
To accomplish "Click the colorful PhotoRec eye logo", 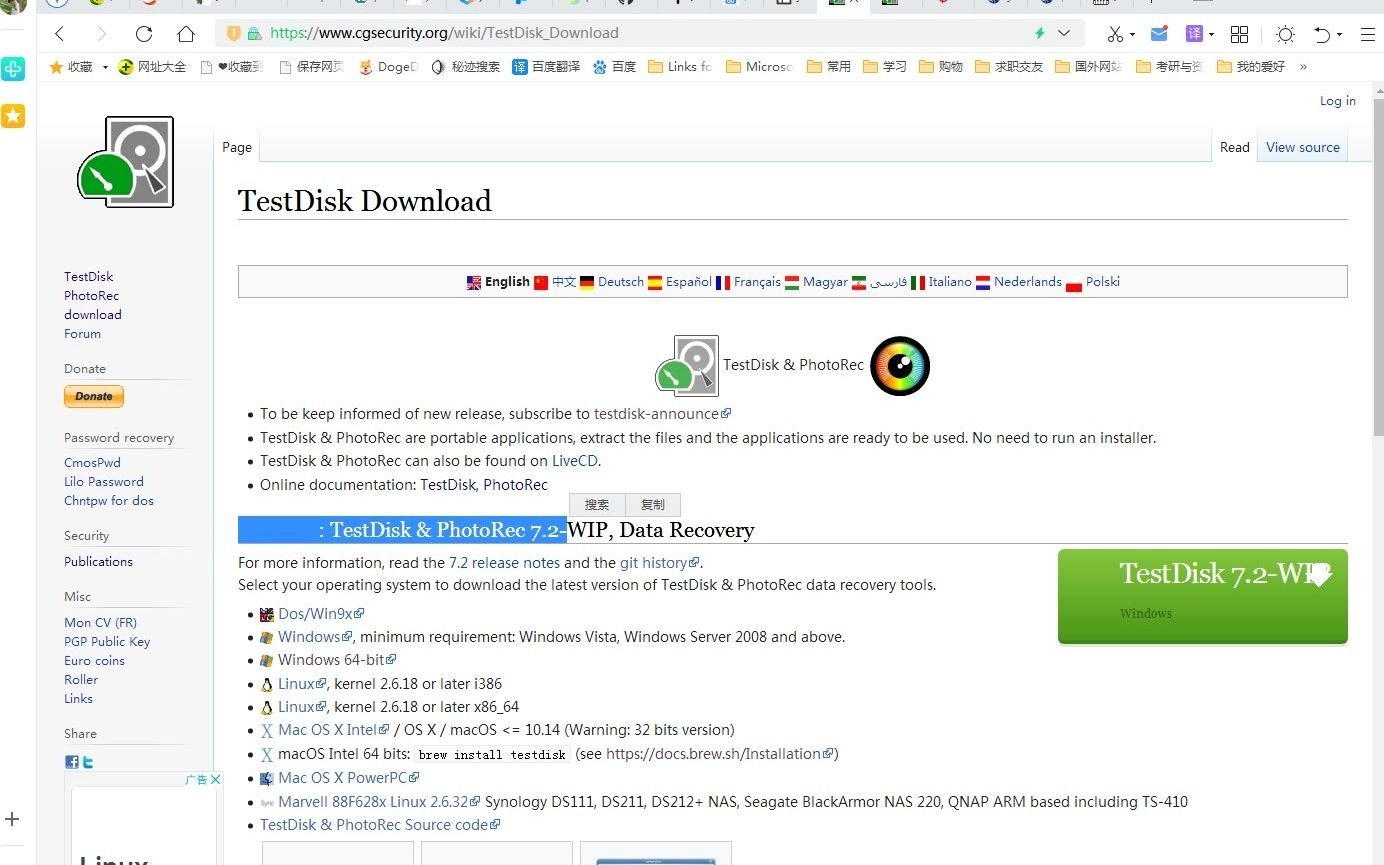I will pyautogui.click(x=900, y=365).
